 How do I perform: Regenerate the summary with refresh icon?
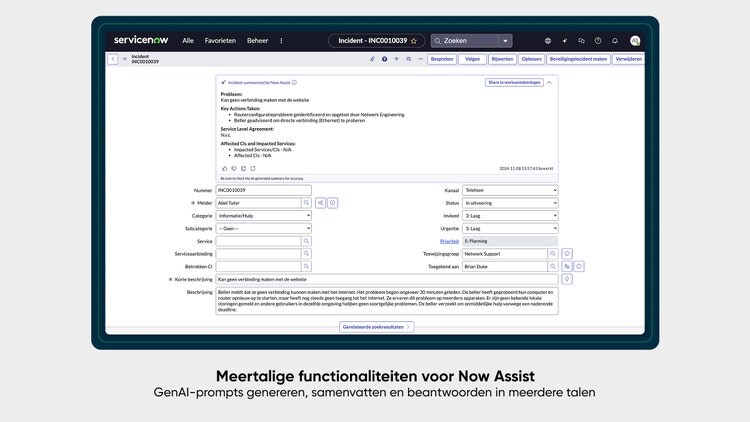point(253,168)
